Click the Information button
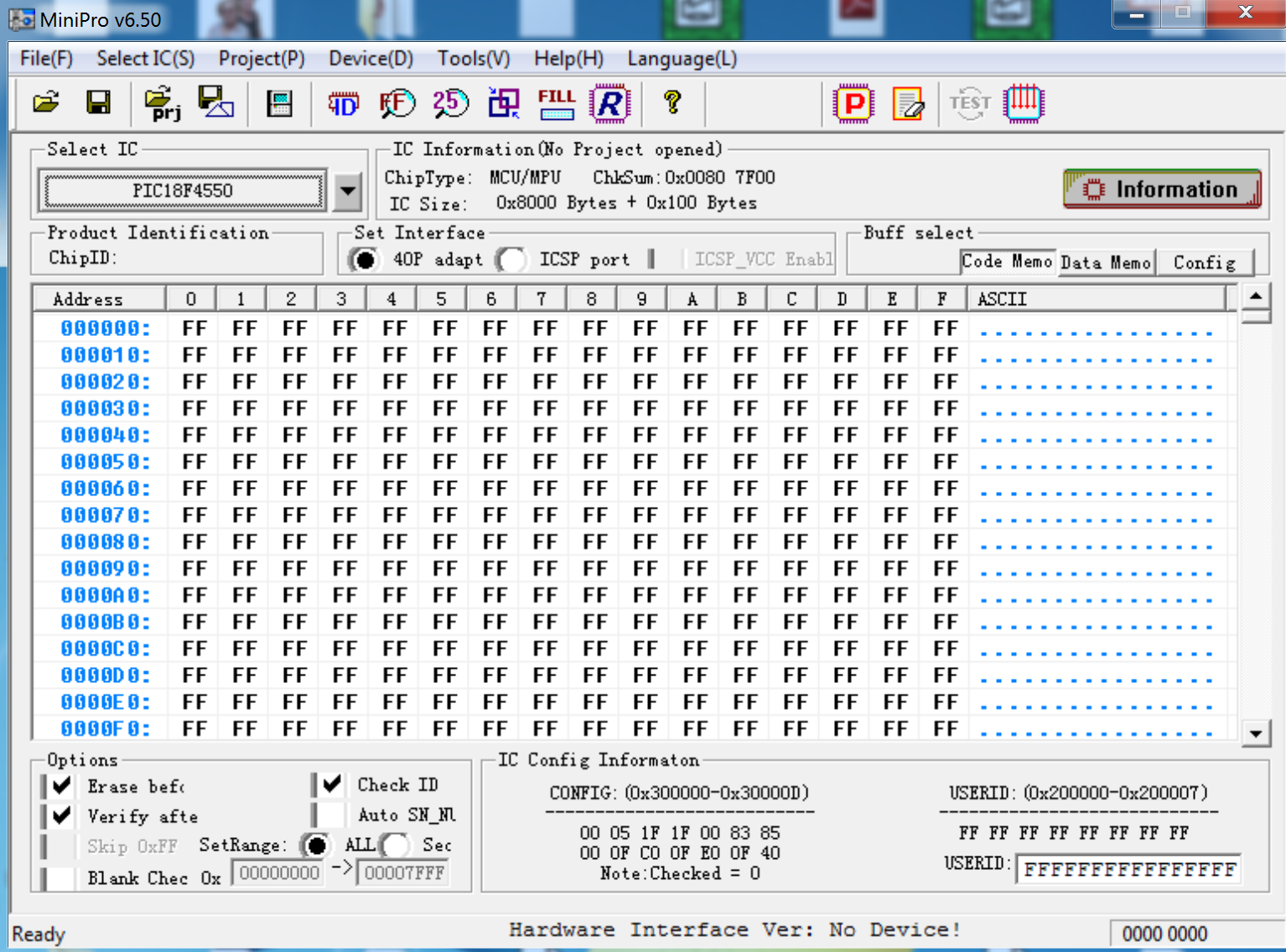The height and width of the screenshot is (952, 1286). coord(1162,189)
